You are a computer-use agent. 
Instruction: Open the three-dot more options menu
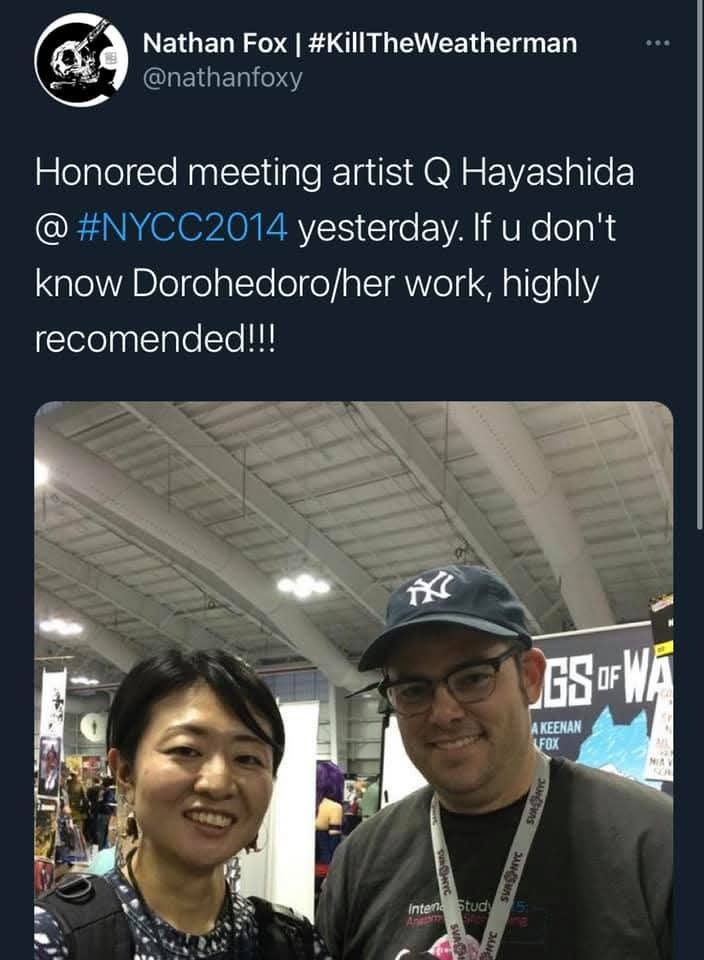click(657, 43)
